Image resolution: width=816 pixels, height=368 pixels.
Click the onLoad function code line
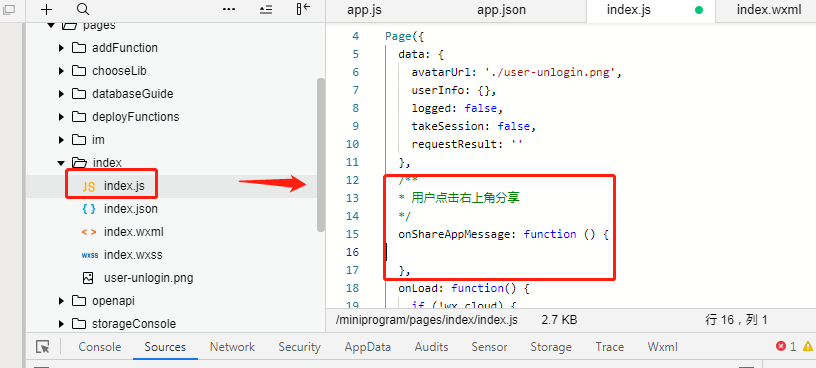point(464,288)
